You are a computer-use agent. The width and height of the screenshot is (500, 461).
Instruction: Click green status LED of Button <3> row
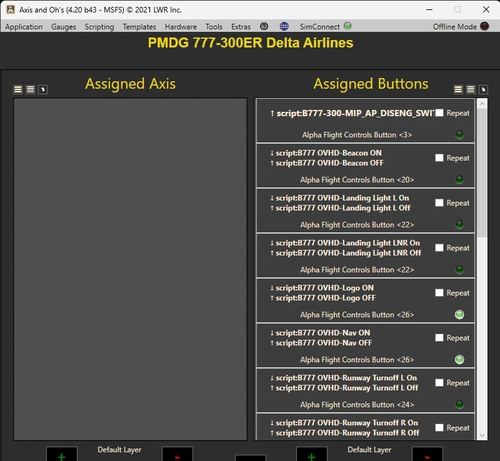[x=459, y=135]
